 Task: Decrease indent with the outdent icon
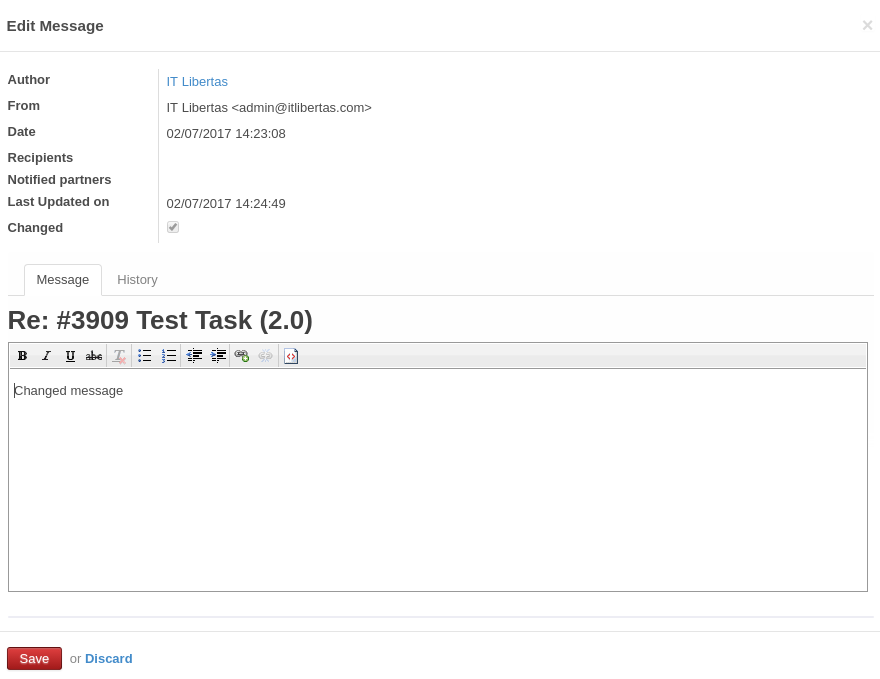click(x=194, y=356)
